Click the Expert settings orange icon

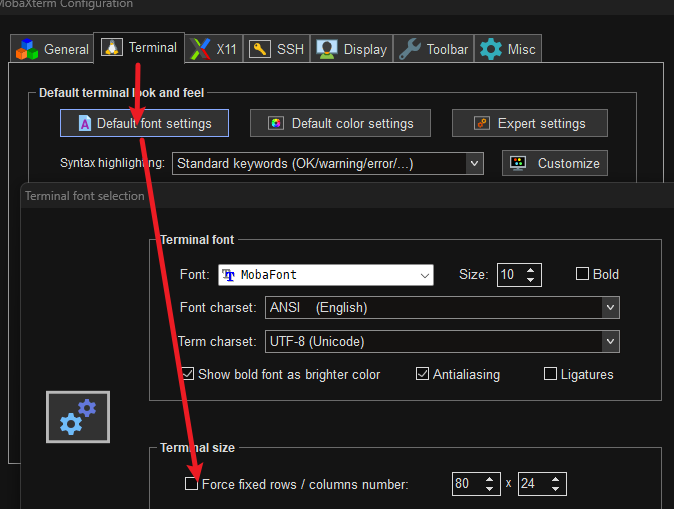click(x=482, y=123)
